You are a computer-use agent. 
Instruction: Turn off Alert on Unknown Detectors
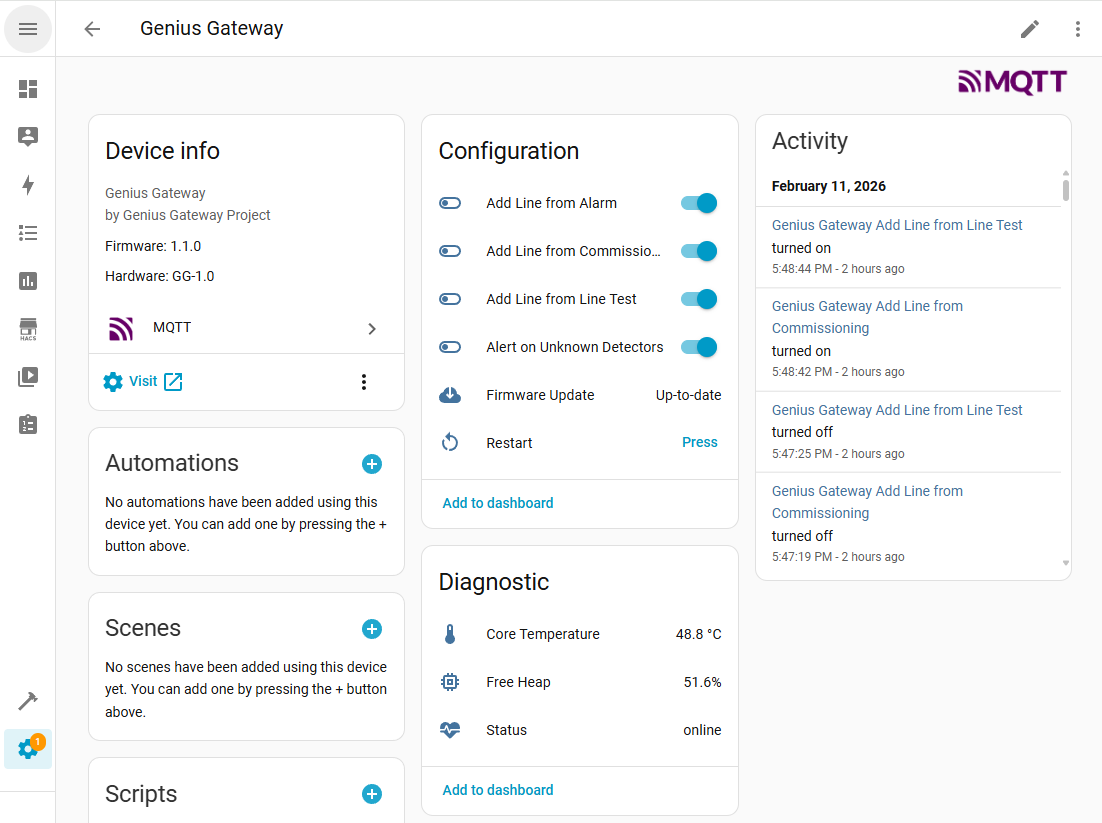699,347
